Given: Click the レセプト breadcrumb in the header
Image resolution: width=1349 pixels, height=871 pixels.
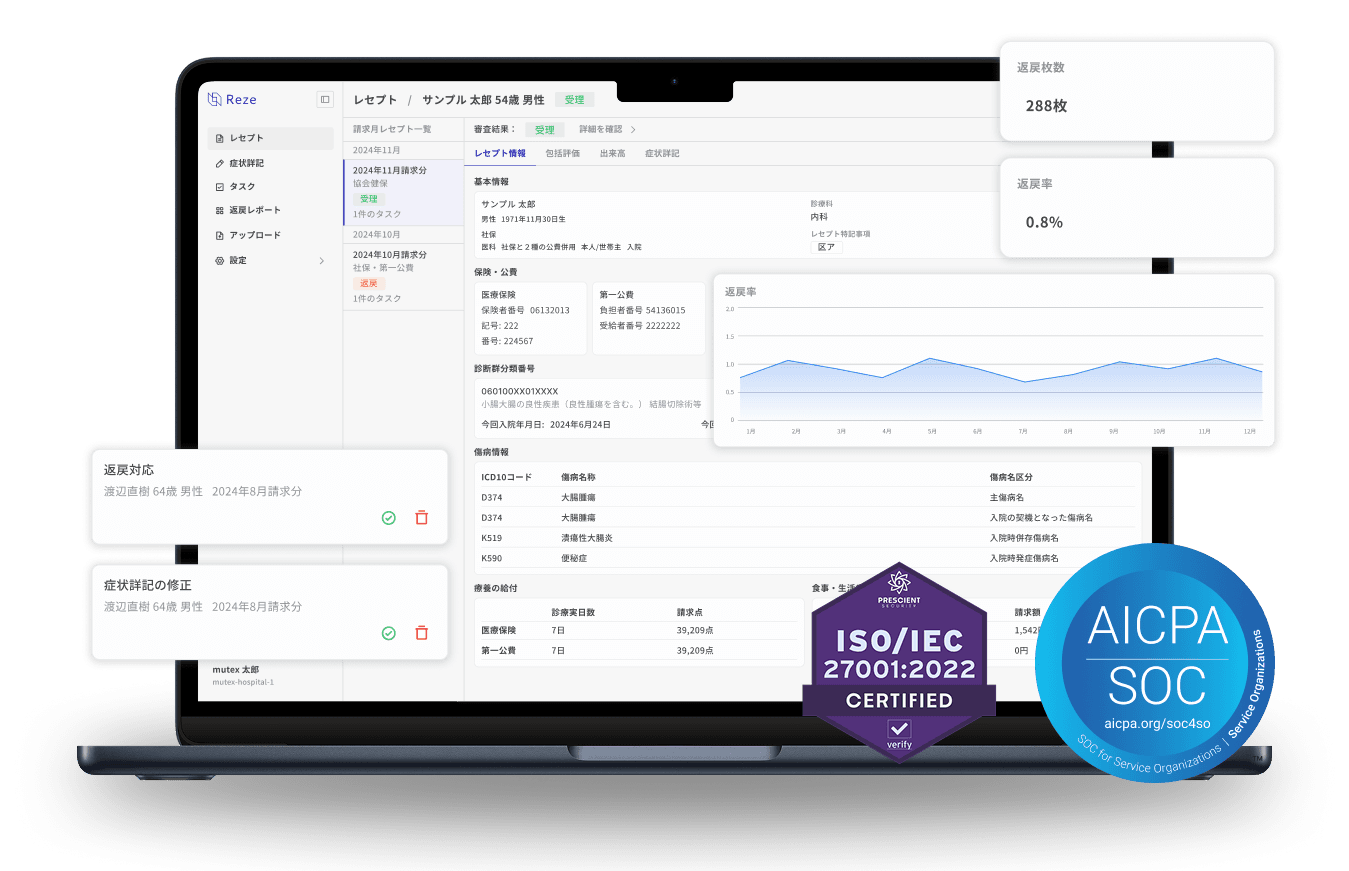Looking at the screenshot, I should pyautogui.click(x=376, y=100).
